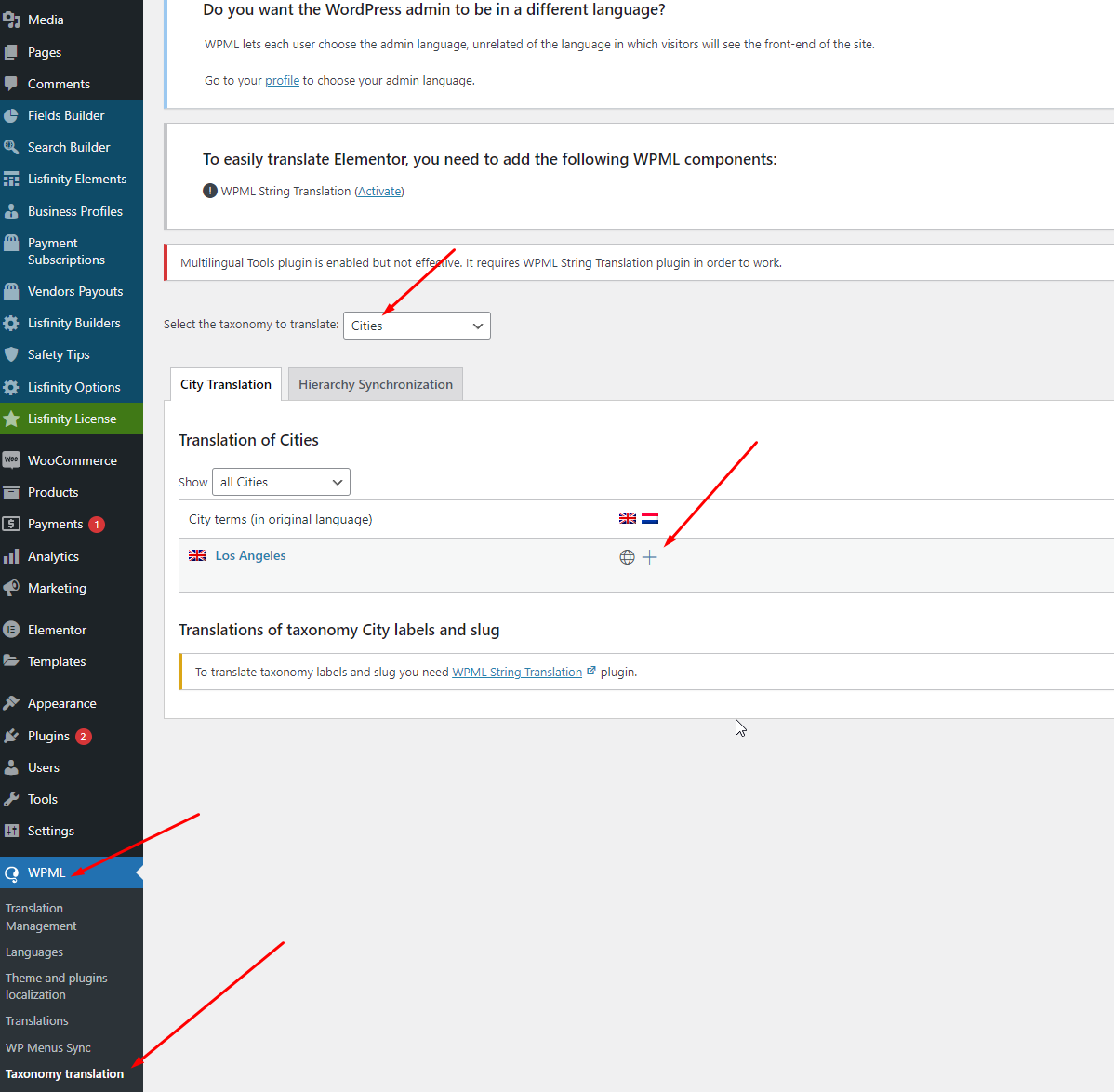The height and width of the screenshot is (1092, 1114).
Task: Open the Elementor menu label
Action: 57,630
